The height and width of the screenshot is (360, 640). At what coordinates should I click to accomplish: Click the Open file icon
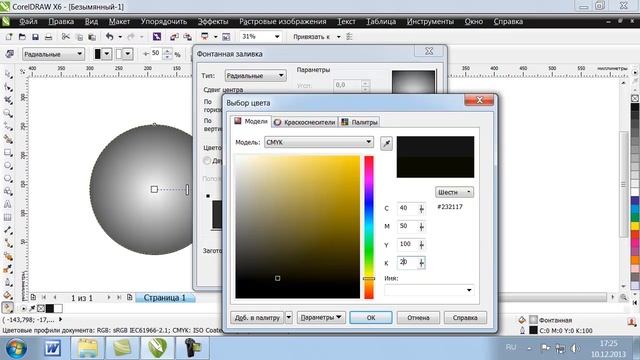[22, 37]
